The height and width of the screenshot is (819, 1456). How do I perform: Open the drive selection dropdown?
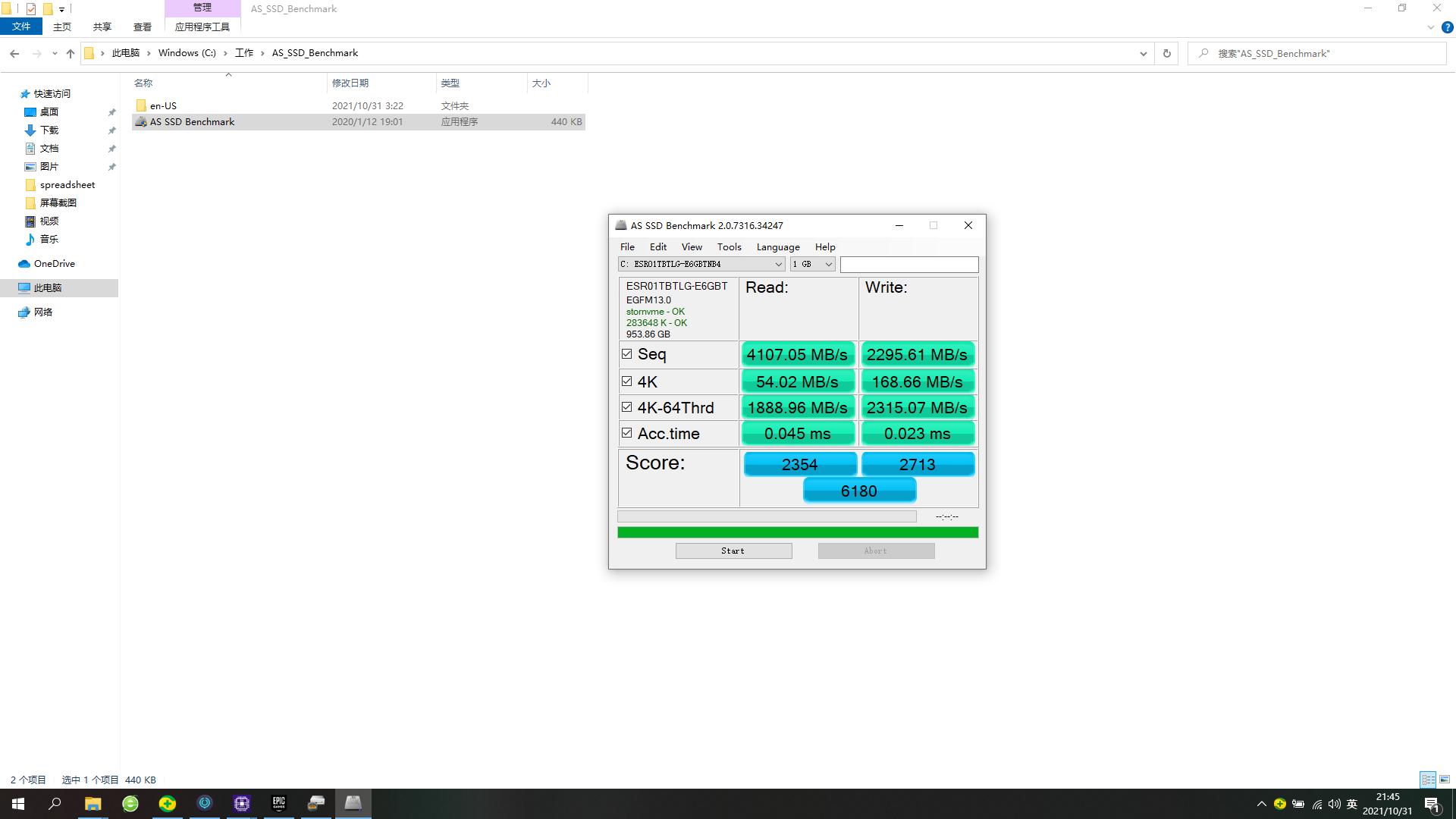[x=778, y=264]
